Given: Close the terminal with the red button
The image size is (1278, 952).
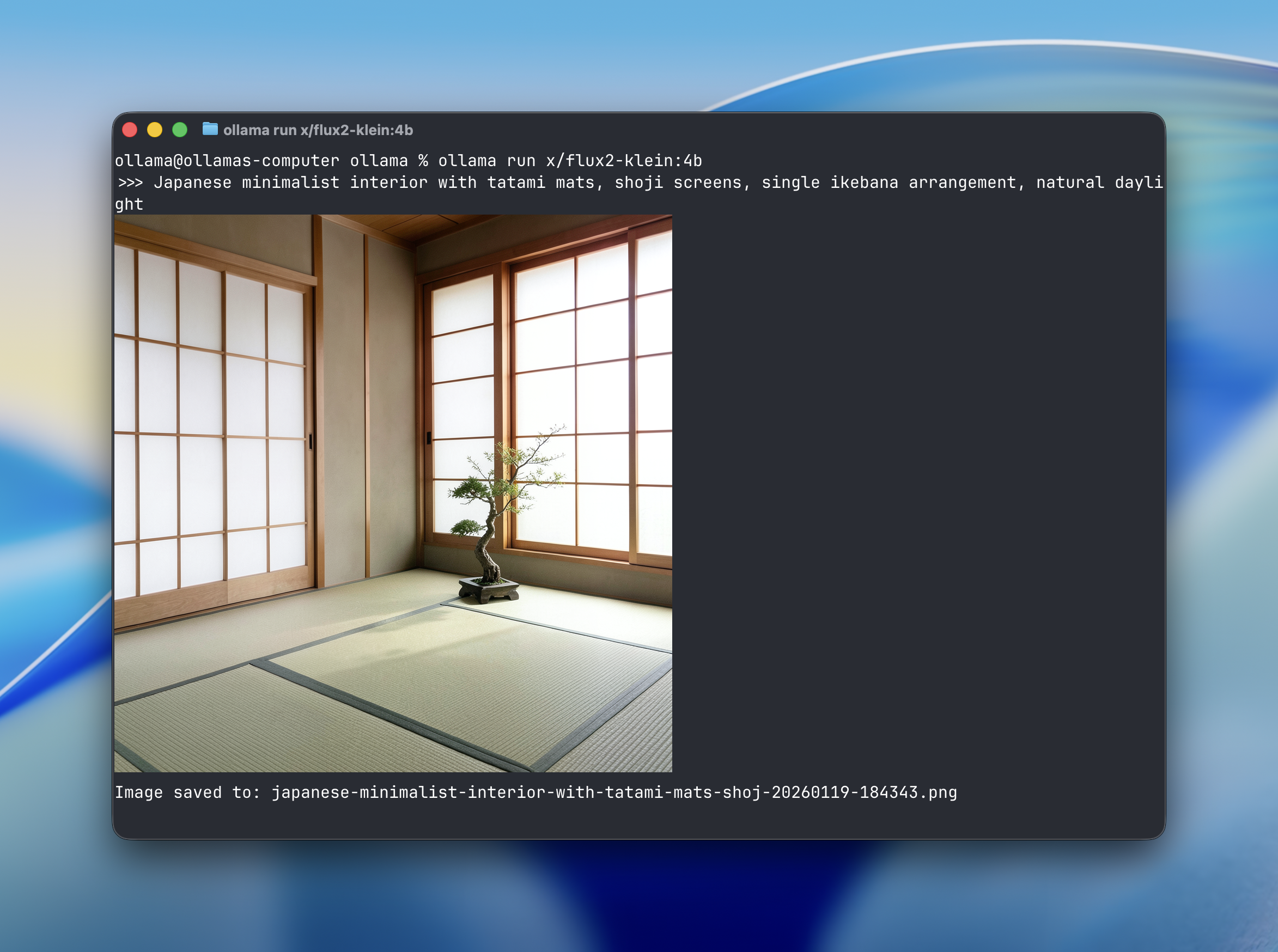Looking at the screenshot, I should click(130, 130).
